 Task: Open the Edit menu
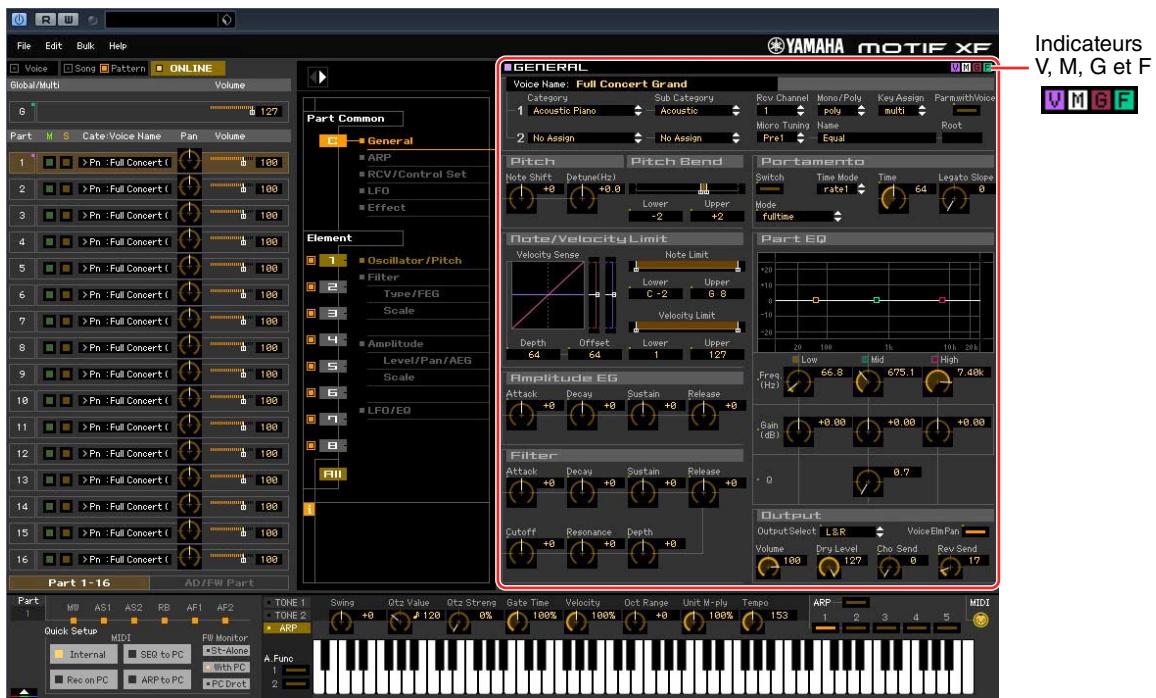point(54,46)
